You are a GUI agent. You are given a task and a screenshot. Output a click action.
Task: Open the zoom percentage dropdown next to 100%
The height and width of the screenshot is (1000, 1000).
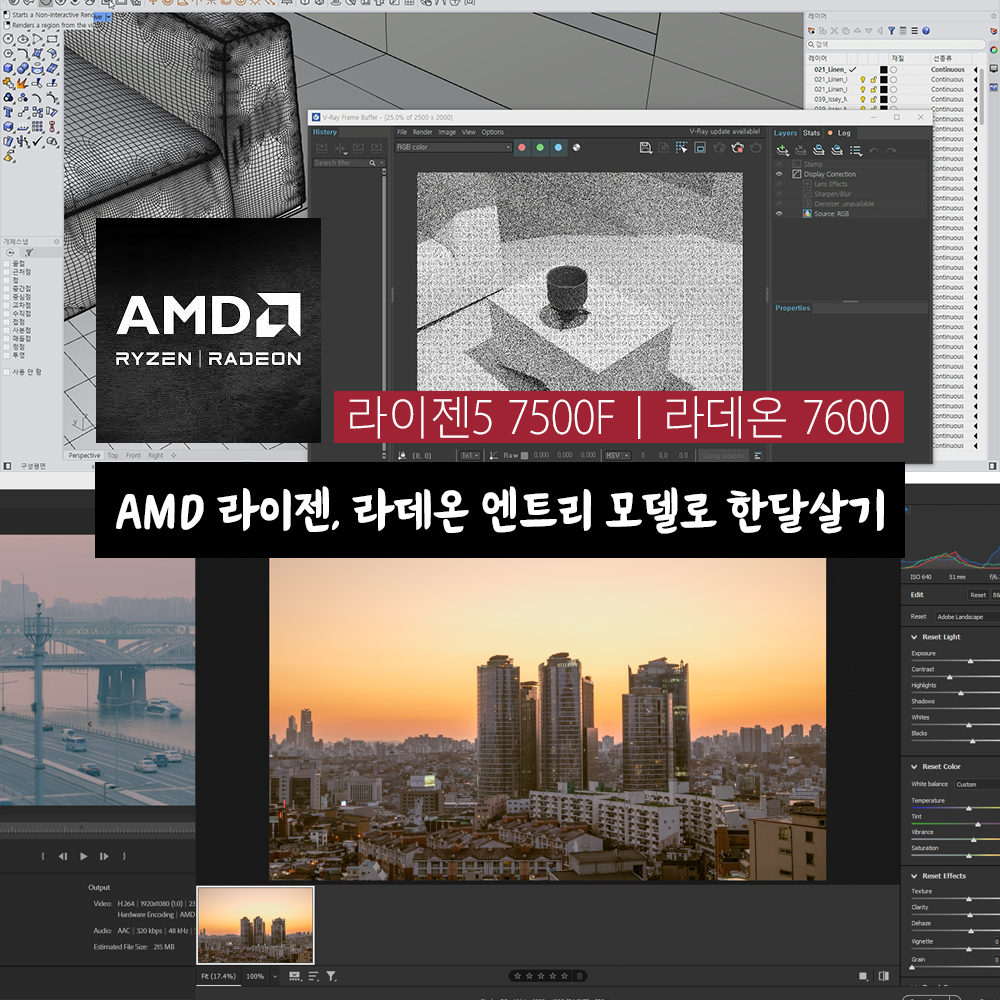[275, 976]
